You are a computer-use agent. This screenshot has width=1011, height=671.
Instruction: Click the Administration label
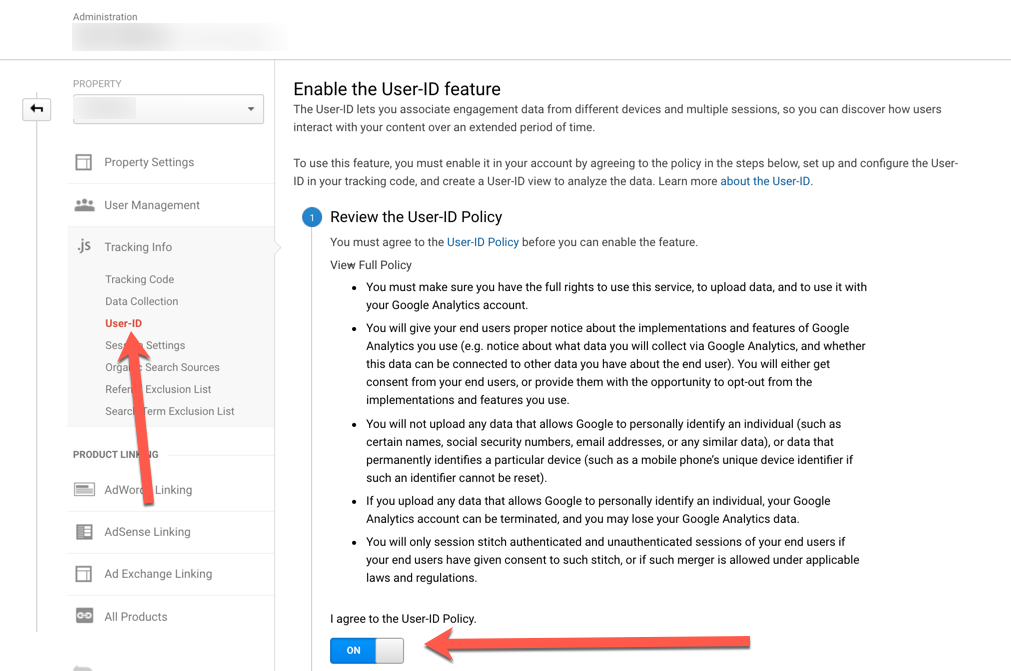105,17
